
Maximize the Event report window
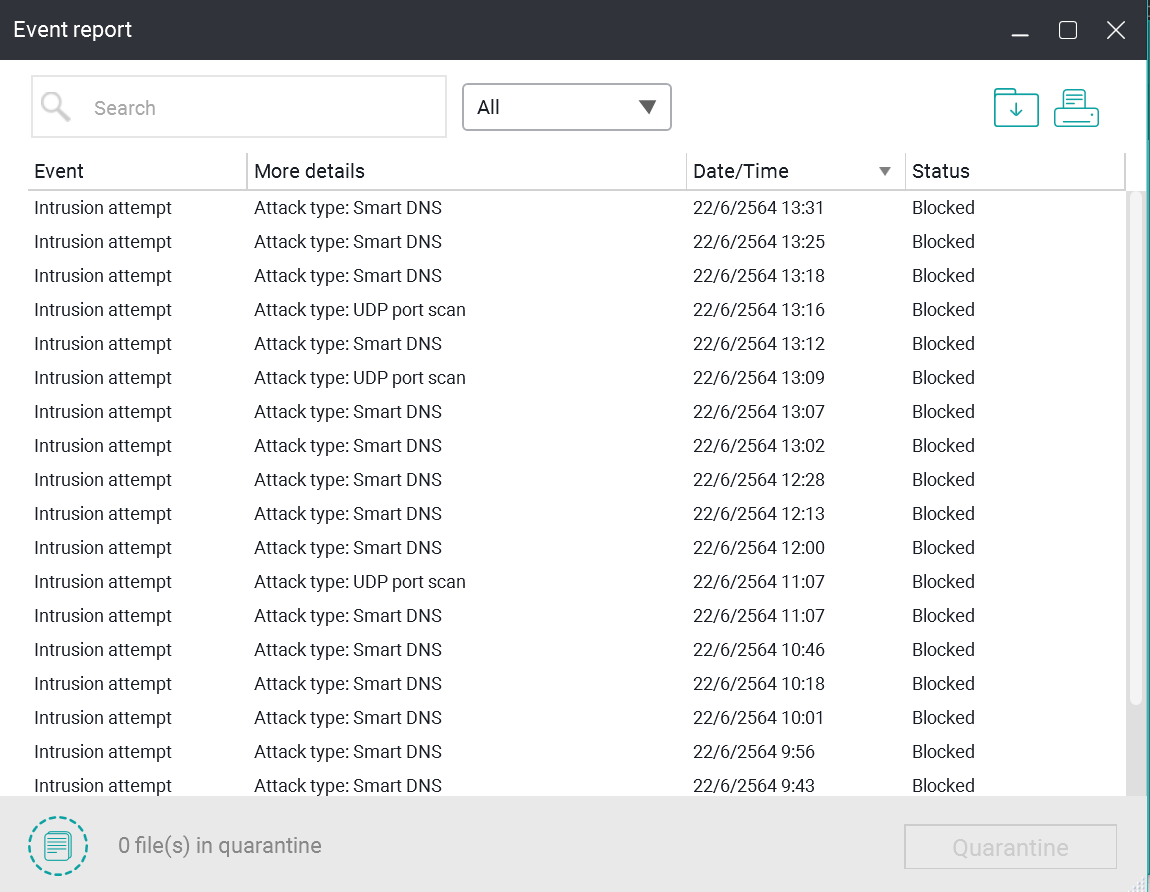[1068, 30]
